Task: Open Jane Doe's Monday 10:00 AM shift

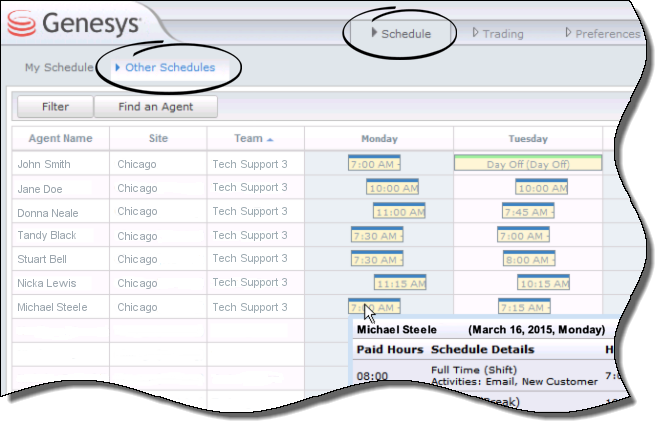Action: [393, 187]
